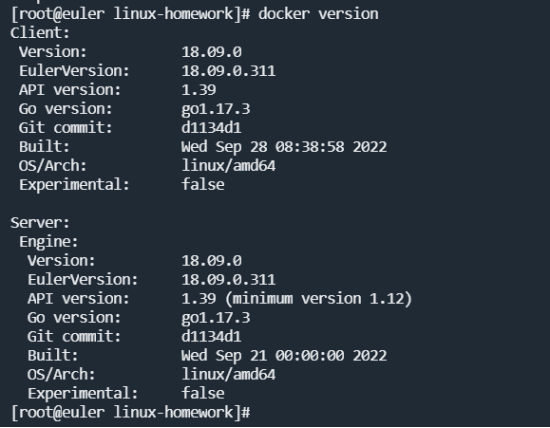Click the docker version command text
This screenshot has height=428, width=550.
tap(318, 14)
